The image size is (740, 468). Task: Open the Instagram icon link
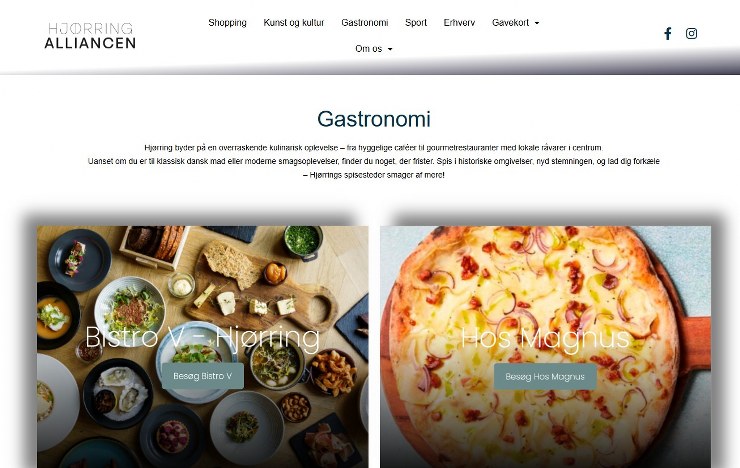(691, 33)
